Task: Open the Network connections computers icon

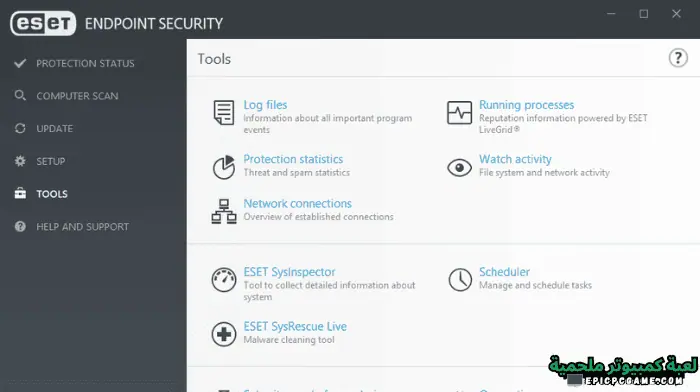Action: click(224, 211)
